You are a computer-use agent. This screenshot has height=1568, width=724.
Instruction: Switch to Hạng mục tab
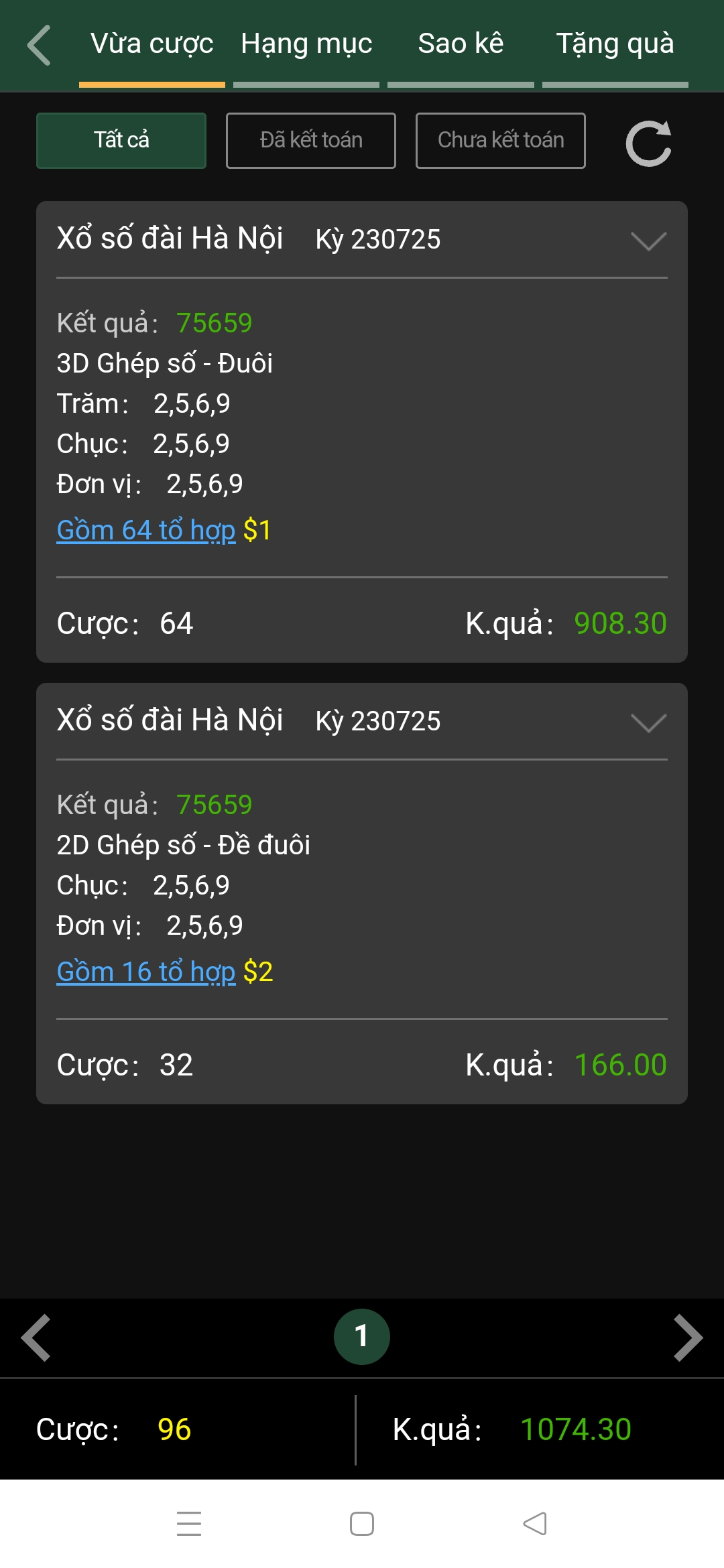pyautogui.click(x=306, y=44)
